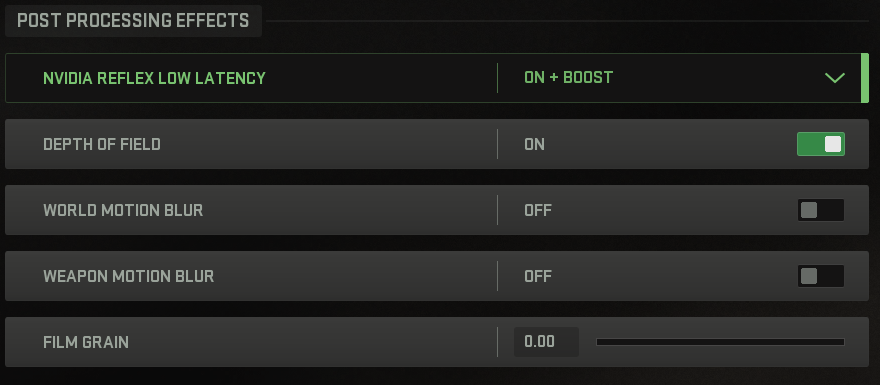
Task: Expand the NVIDIA Reflex chevron arrow
Action: (x=835, y=78)
